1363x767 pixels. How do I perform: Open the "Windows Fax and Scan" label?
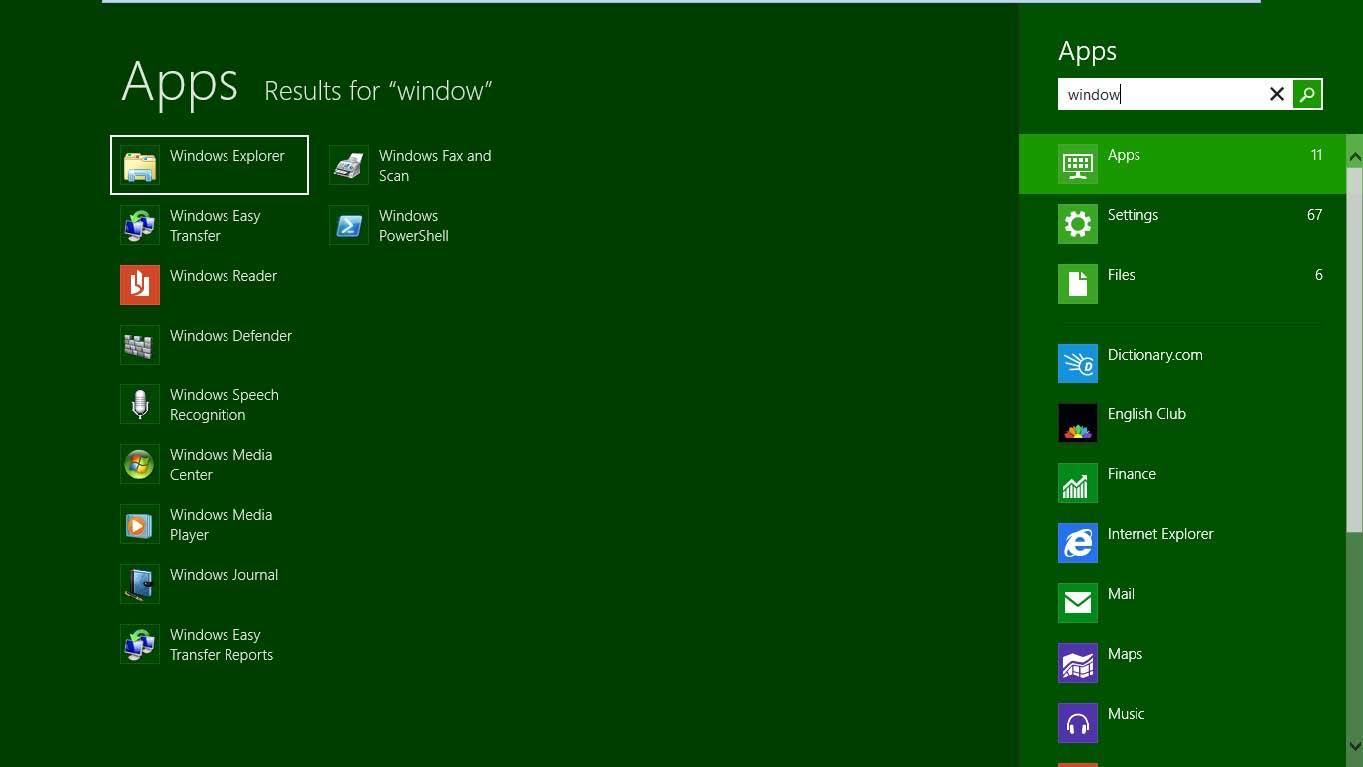tap(435, 166)
